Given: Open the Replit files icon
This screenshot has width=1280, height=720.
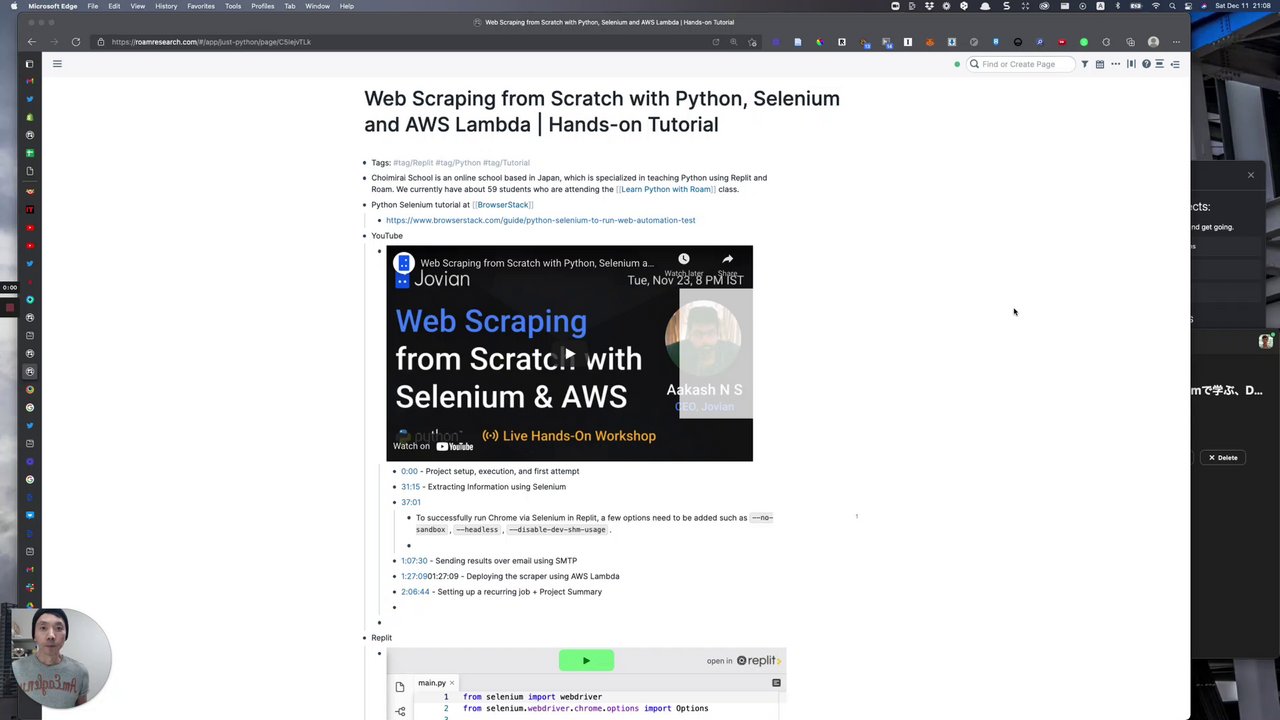Looking at the screenshot, I should [x=400, y=687].
